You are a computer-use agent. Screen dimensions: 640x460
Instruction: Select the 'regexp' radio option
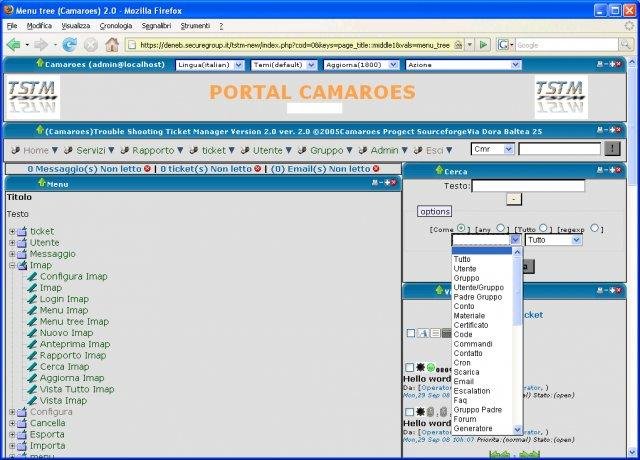coord(595,228)
